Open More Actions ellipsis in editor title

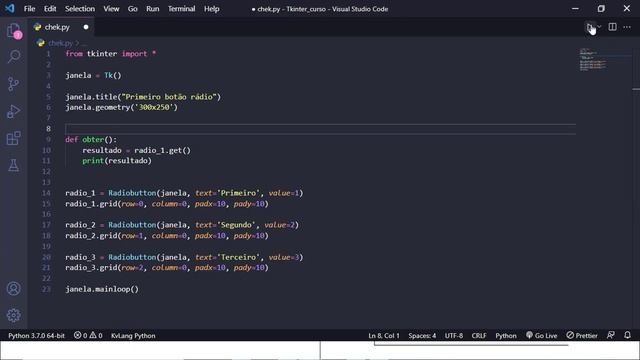pyautogui.click(x=627, y=27)
